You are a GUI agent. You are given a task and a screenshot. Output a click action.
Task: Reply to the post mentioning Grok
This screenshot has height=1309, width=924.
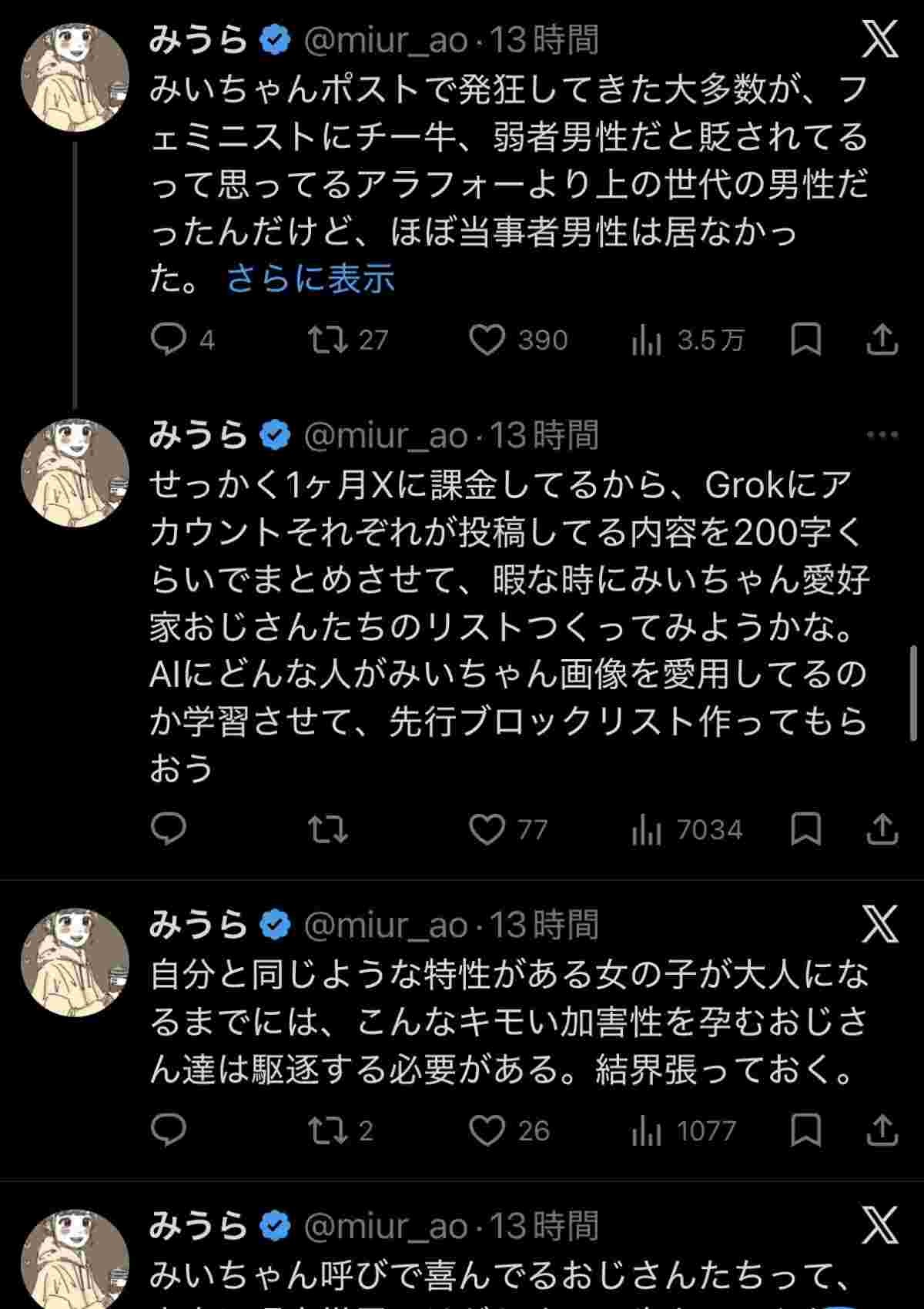[168, 829]
